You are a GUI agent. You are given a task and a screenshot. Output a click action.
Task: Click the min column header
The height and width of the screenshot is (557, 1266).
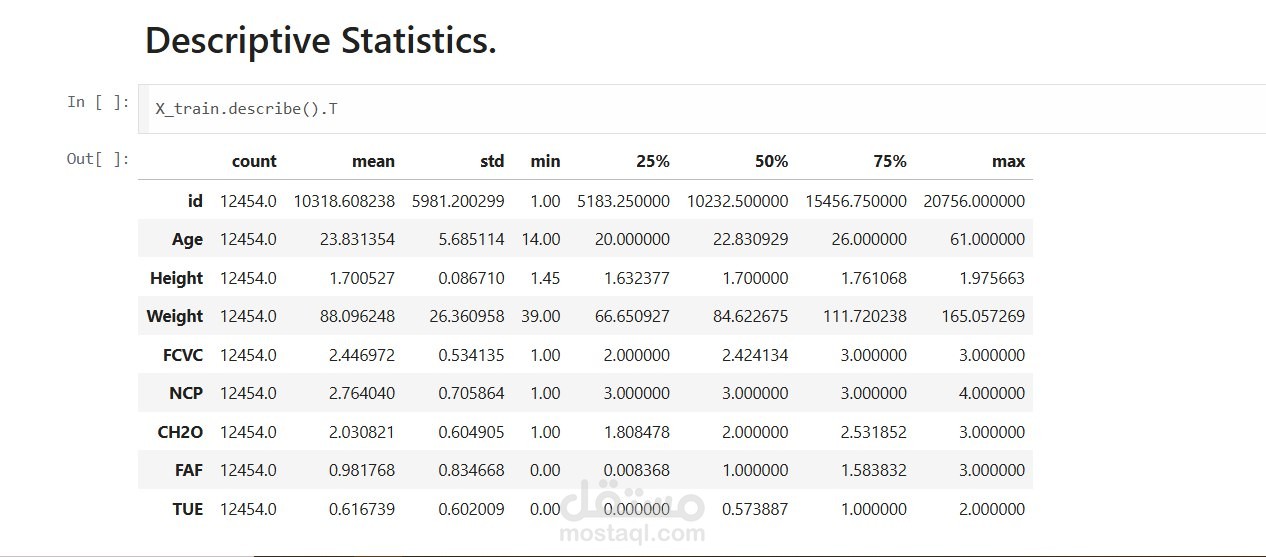click(x=545, y=161)
